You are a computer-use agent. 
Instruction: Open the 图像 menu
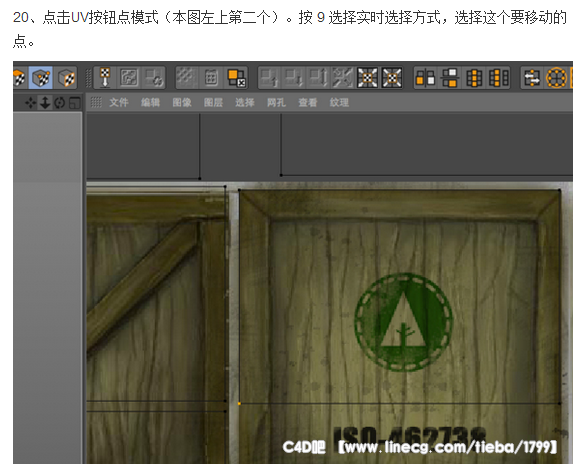(x=182, y=102)
